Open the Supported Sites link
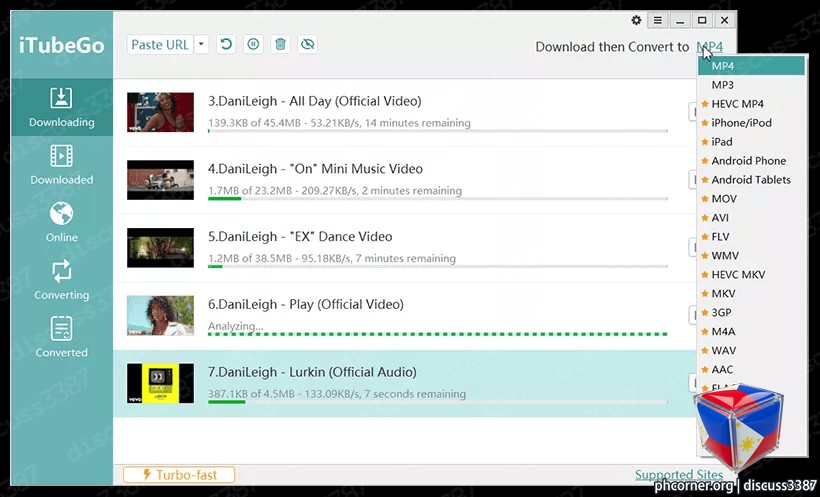This screenshot has height=497, width=820. [x=679, y=475]
